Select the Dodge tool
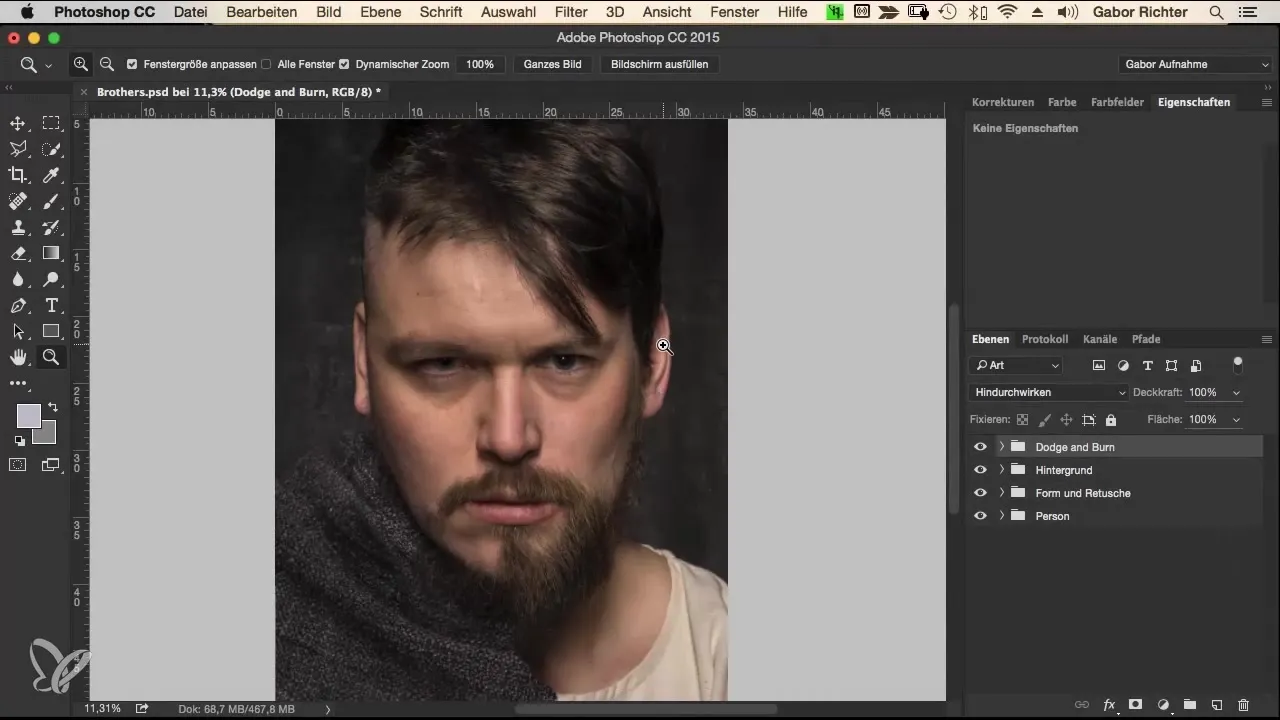Image resolution: width=1280 pixels, height=720 pixels. (52, 279)
